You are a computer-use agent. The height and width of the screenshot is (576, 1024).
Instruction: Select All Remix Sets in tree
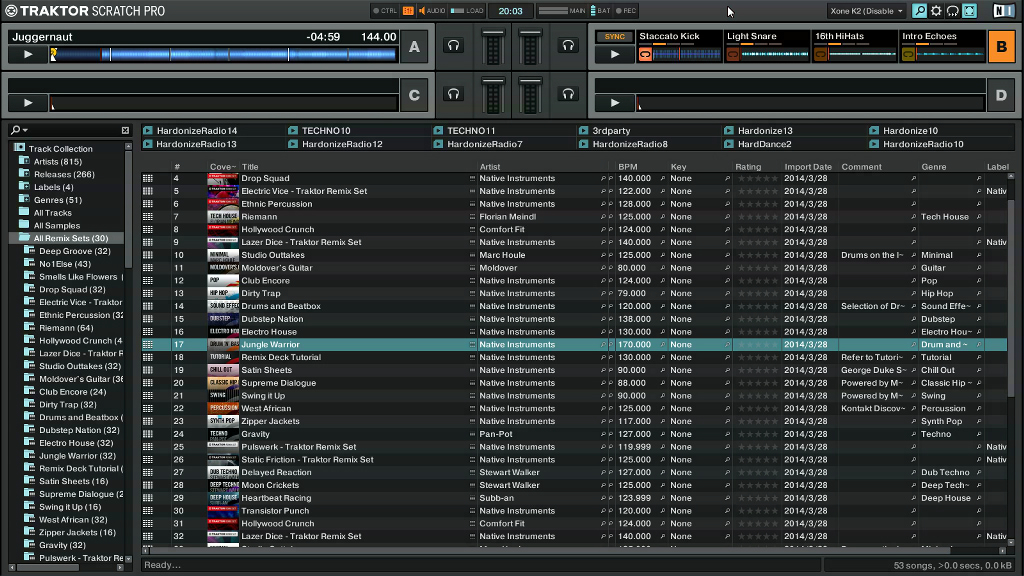71,238
